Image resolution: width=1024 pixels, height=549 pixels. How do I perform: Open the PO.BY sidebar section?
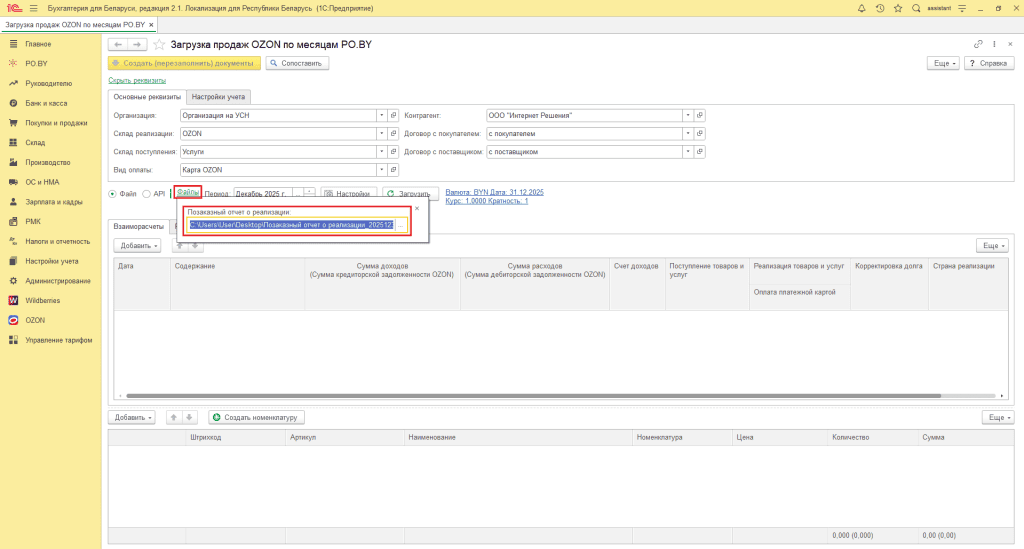[37, 63]
